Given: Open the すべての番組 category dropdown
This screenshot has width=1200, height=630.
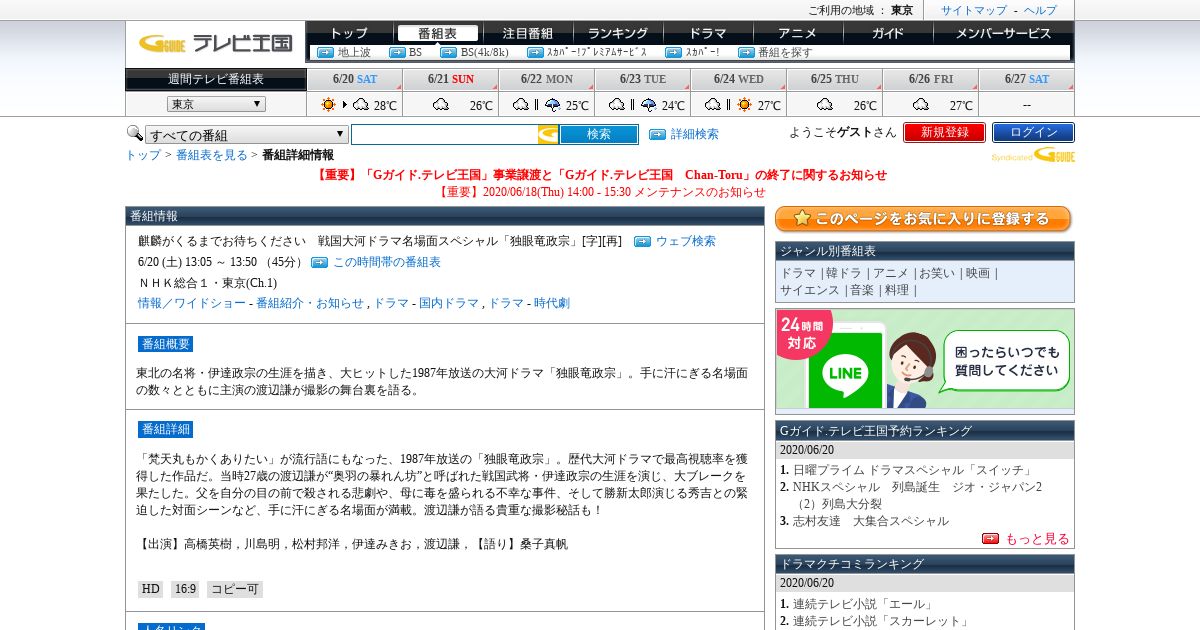Looking at the screenshot, I should point(247,135).
